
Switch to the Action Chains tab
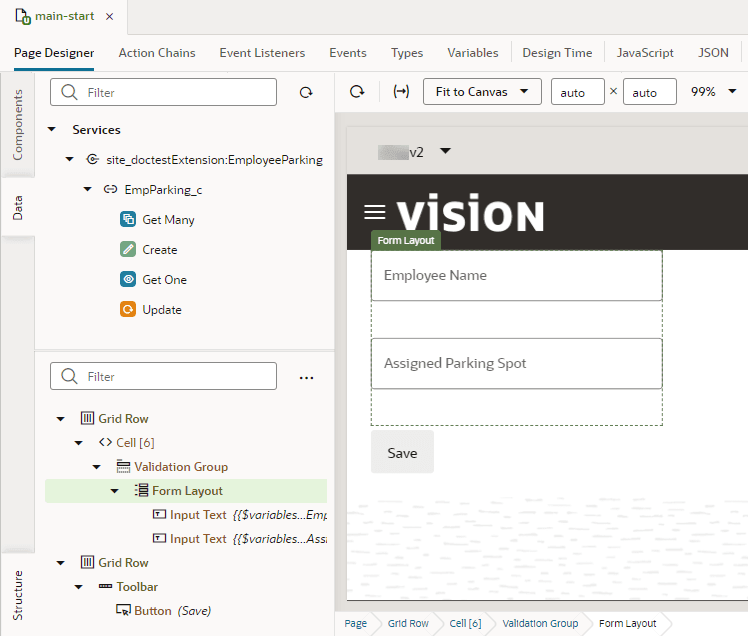point(157,53)
